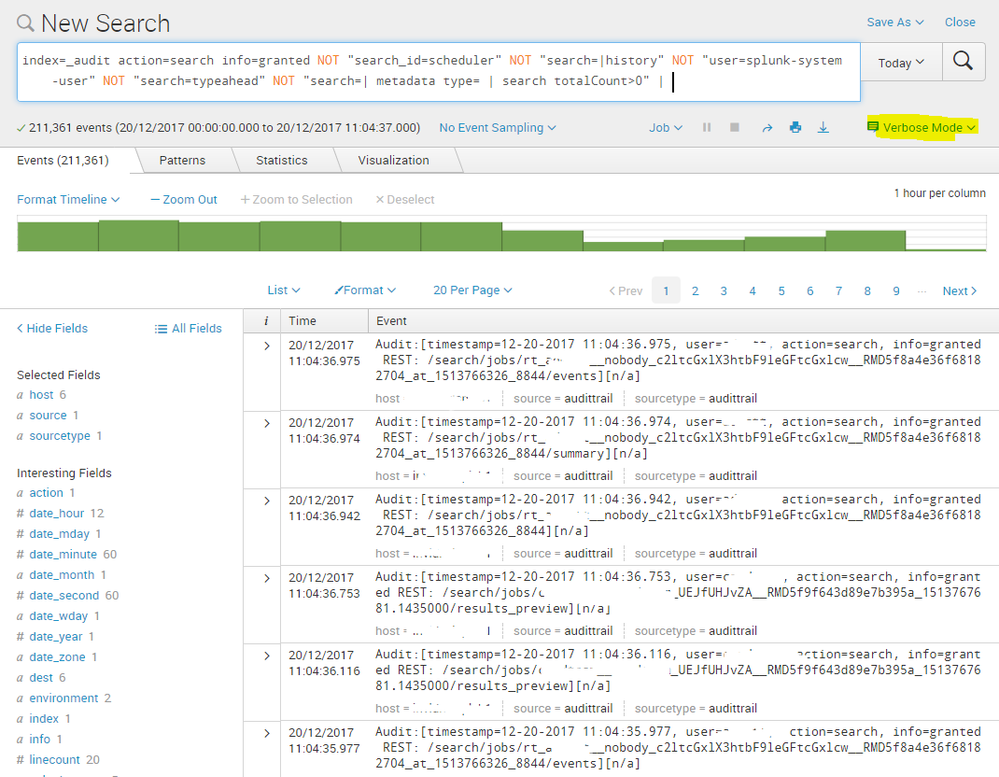Open the Format Timeline dropdown

pyautogui.click(x=68, y=199)
